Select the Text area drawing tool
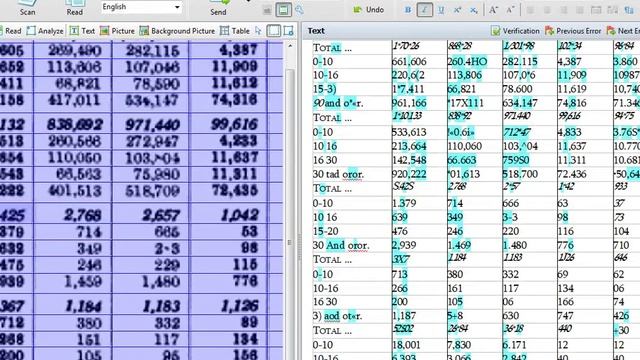Viewport: 640px width, 360px height. 82,31
